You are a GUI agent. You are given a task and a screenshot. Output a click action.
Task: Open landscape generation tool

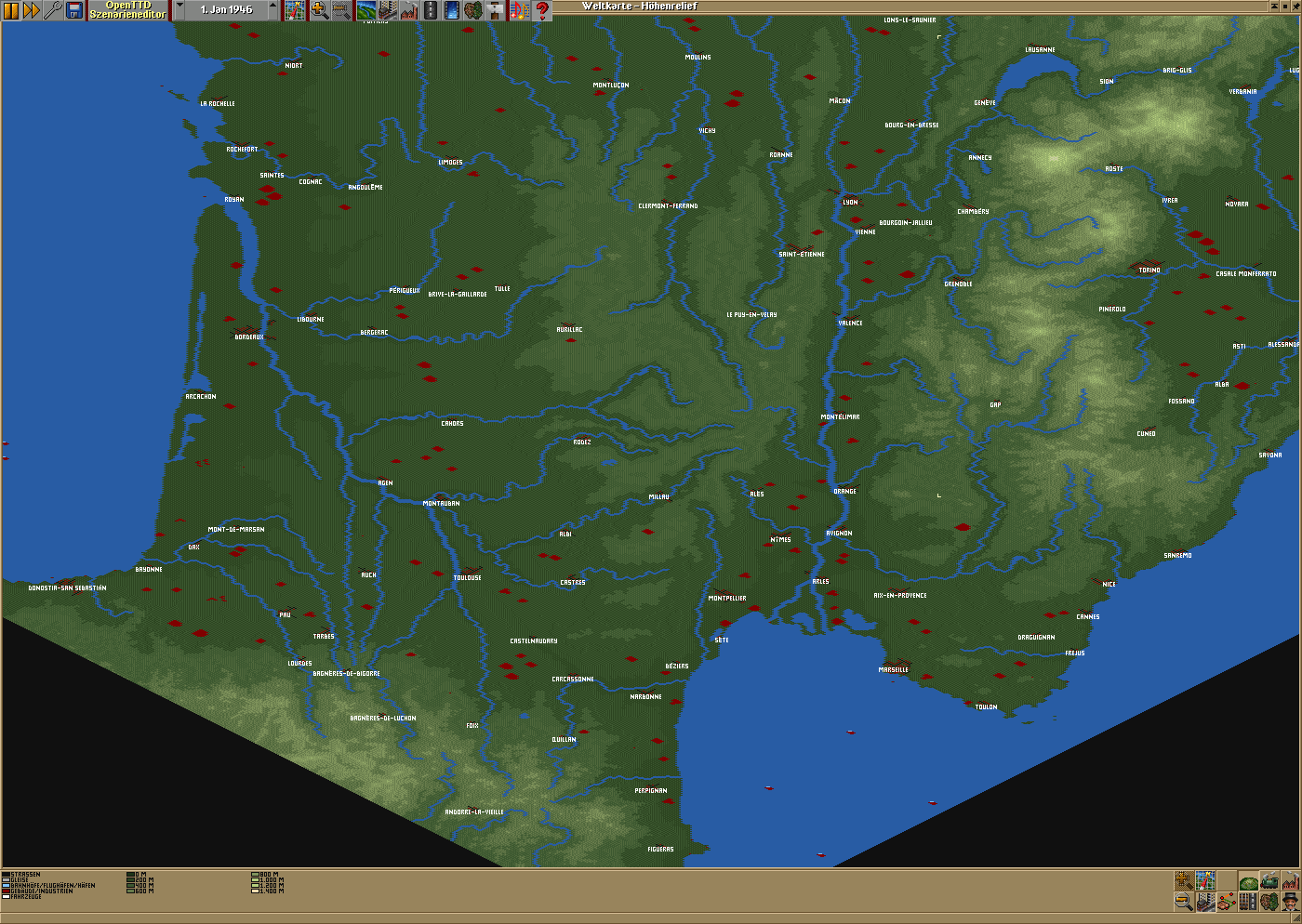[x=366, y=10]
